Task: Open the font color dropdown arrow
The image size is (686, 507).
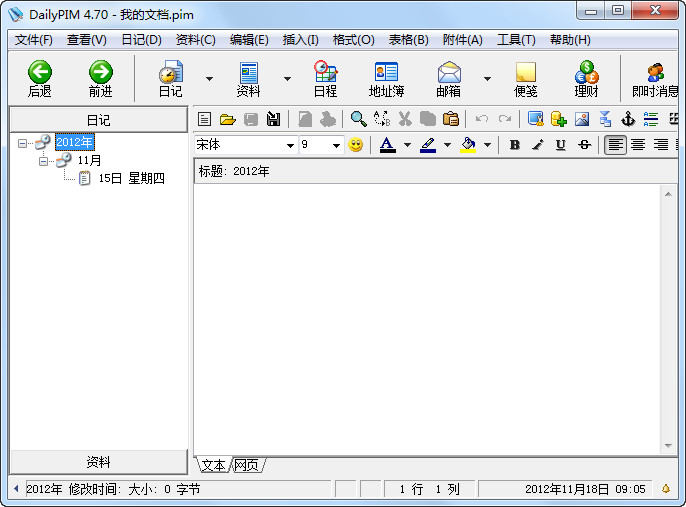Action: [x=407, y=145]
